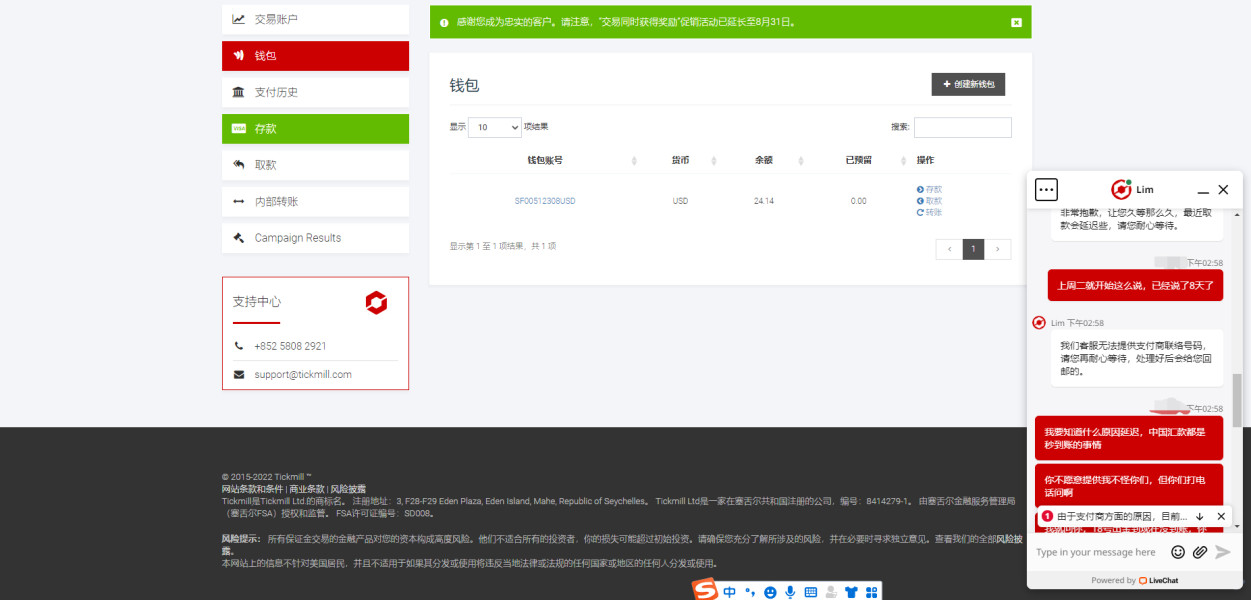Activate IME voice input microphone

tap(790, 592)
